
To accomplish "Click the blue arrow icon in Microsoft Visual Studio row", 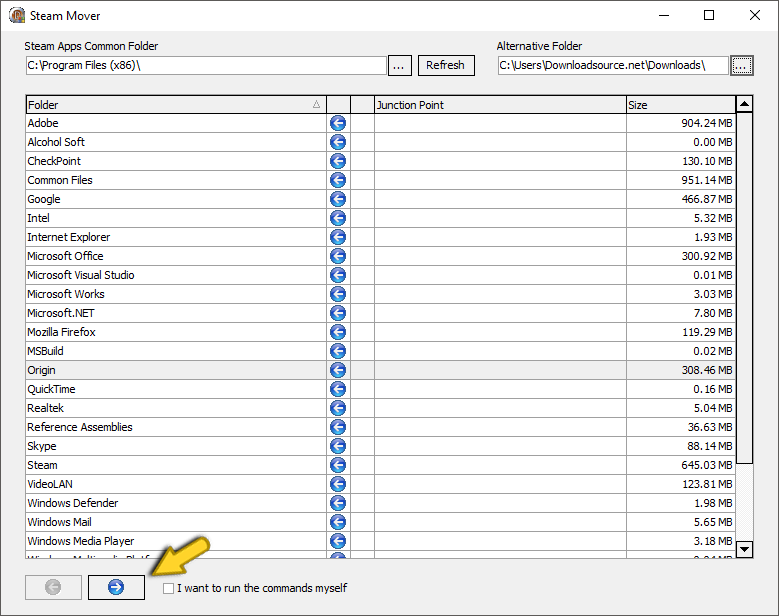I will click(x=338, y=275).
